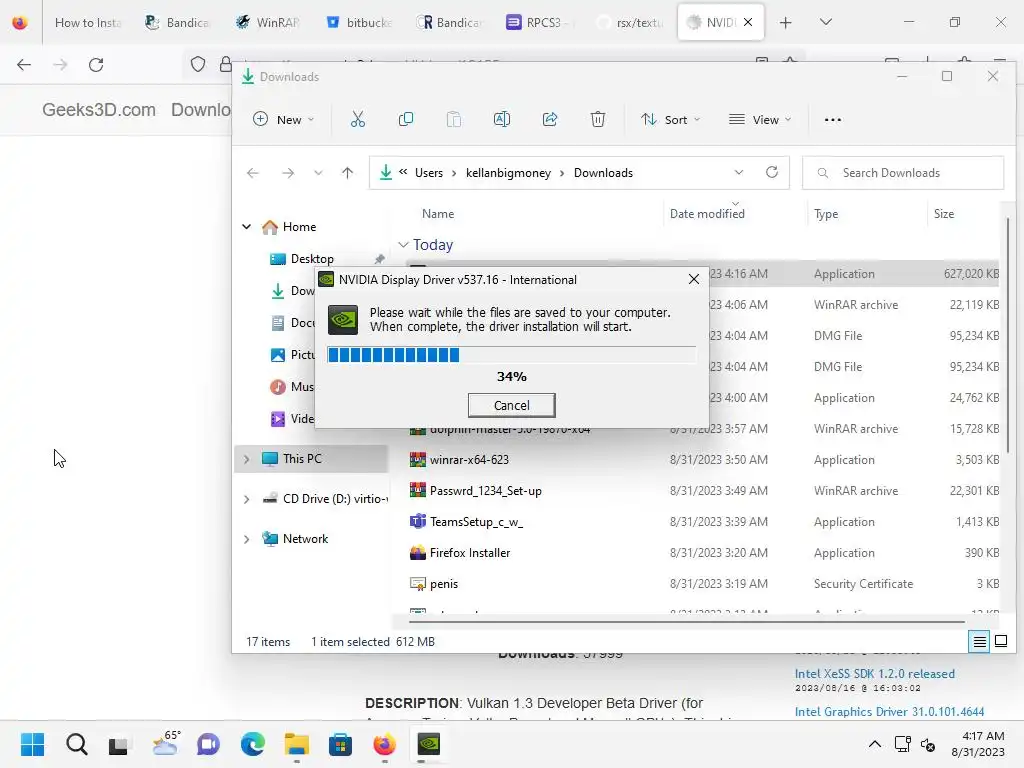Sort by Date modified column header
Screen dimensions: 1024x768
[707, 214]
